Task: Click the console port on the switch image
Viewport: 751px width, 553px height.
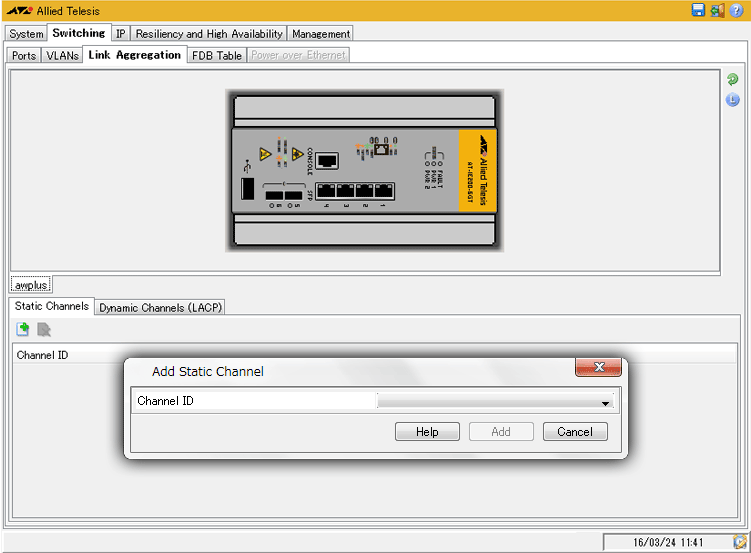Action: pos(328,159)
